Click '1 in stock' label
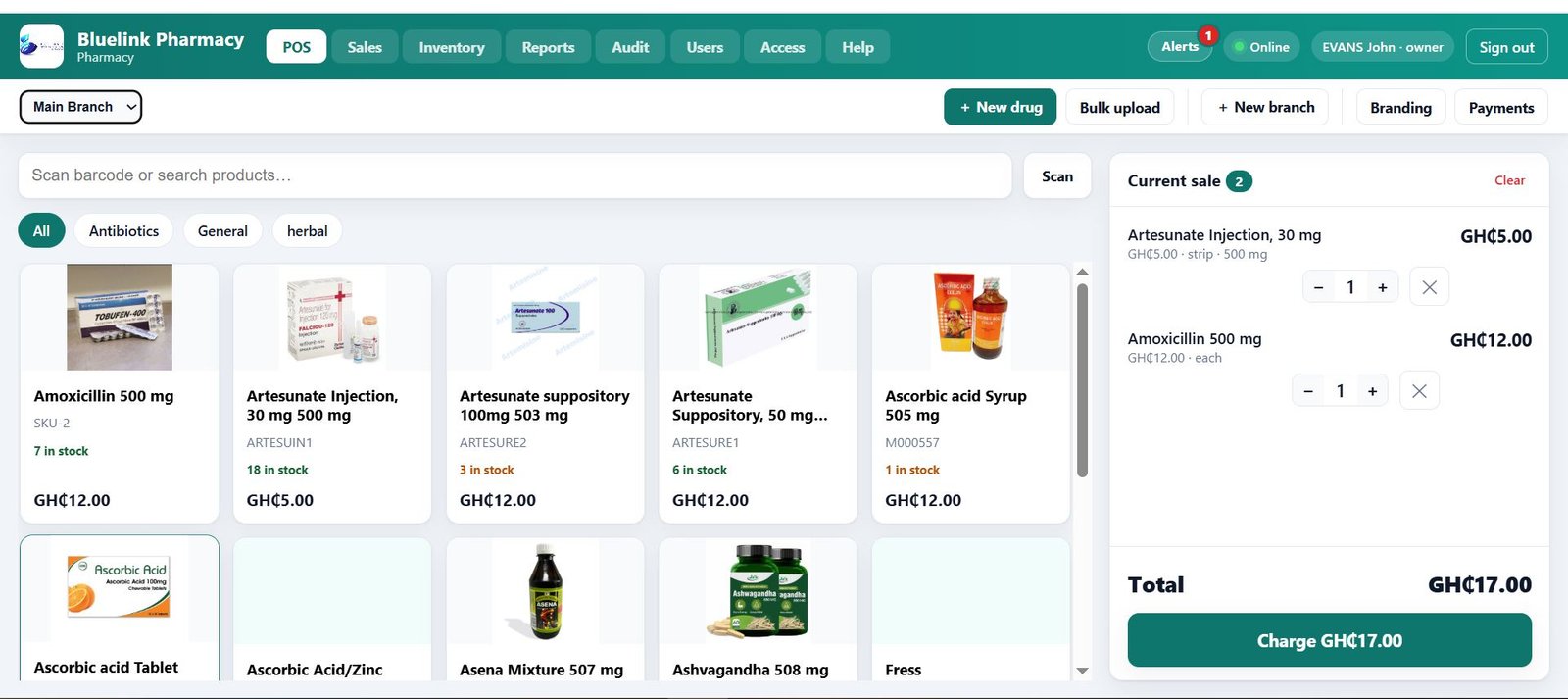Screen dimensions: 1568x699 912,471
